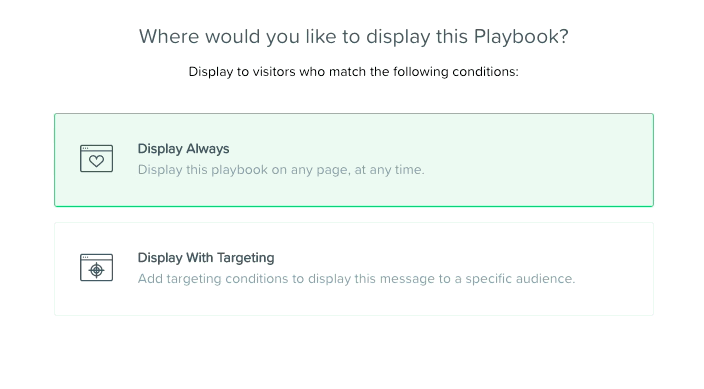Click the 'Display Always' title text
The width and height of the screenshot is (704, 389).
(x=183, y=149)
